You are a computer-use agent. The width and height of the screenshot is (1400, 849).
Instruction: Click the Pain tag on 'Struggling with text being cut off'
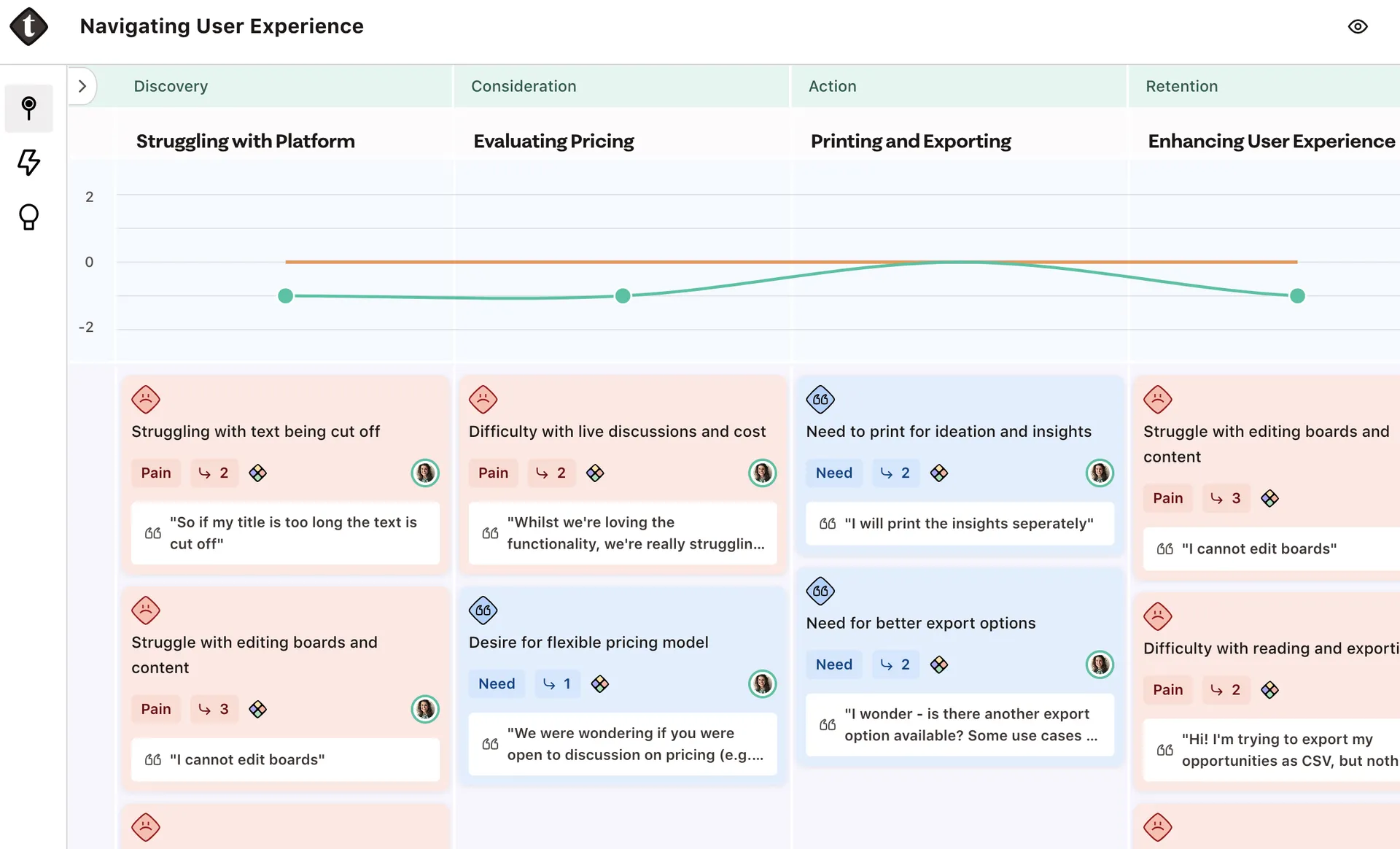click(156, 473)
